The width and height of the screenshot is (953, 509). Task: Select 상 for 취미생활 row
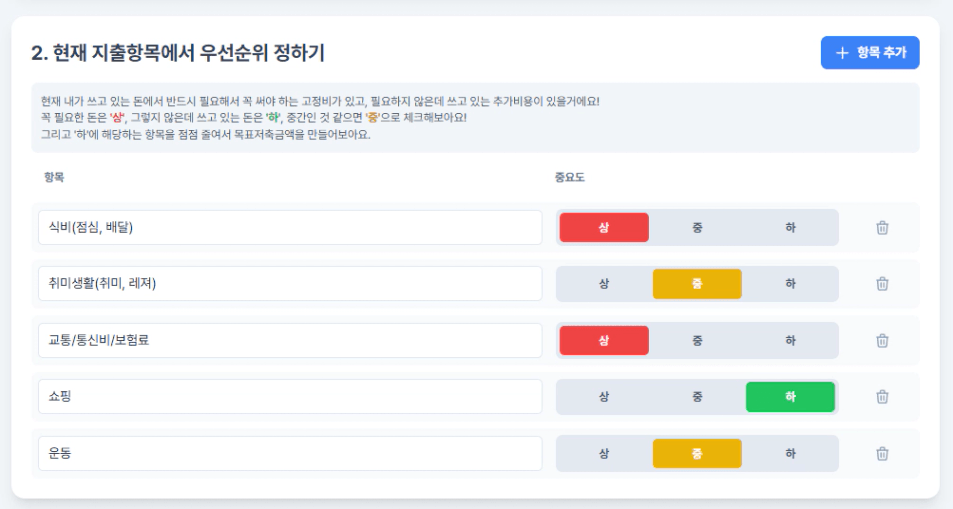(604, 283)
